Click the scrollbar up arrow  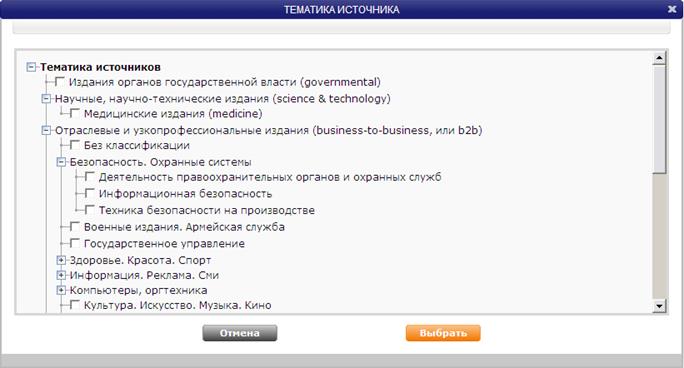(x=659, y=58)
